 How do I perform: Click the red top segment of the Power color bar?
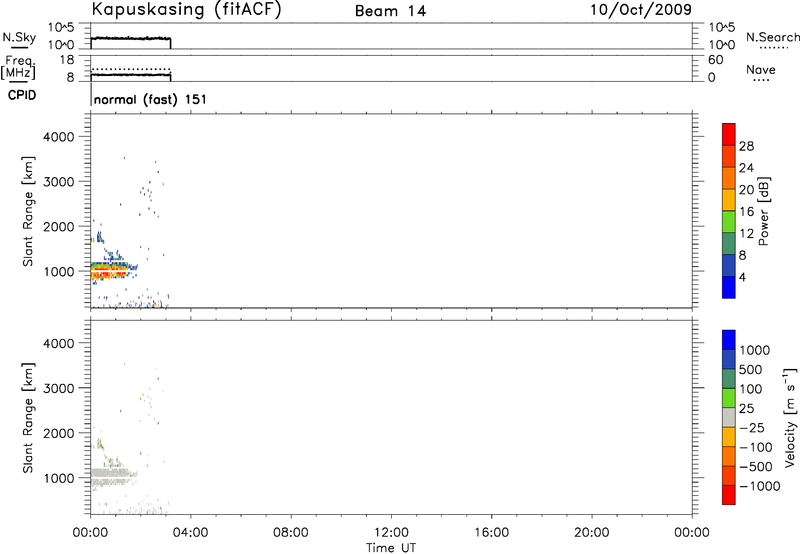point(729,134)
